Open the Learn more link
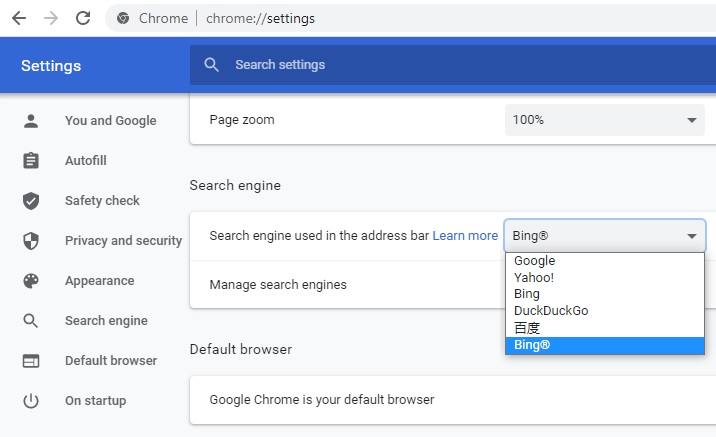This screenshot has height=437, width=716. [x=465, y=236]
